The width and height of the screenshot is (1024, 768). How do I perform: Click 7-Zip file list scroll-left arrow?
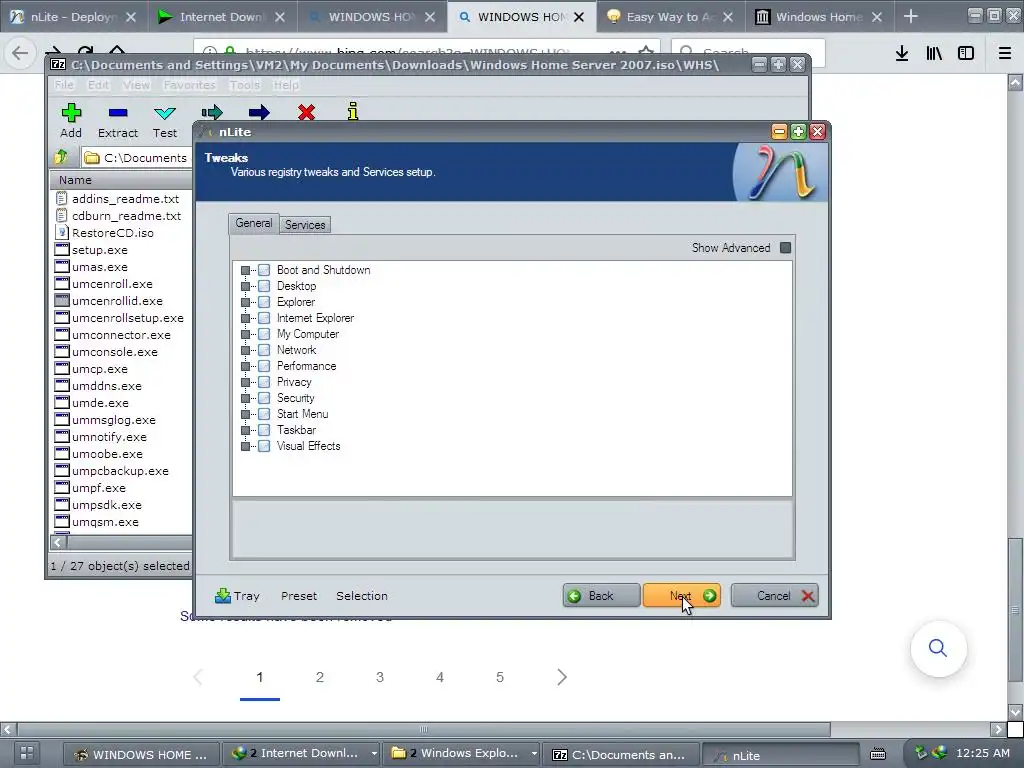[x=57, y=542]
